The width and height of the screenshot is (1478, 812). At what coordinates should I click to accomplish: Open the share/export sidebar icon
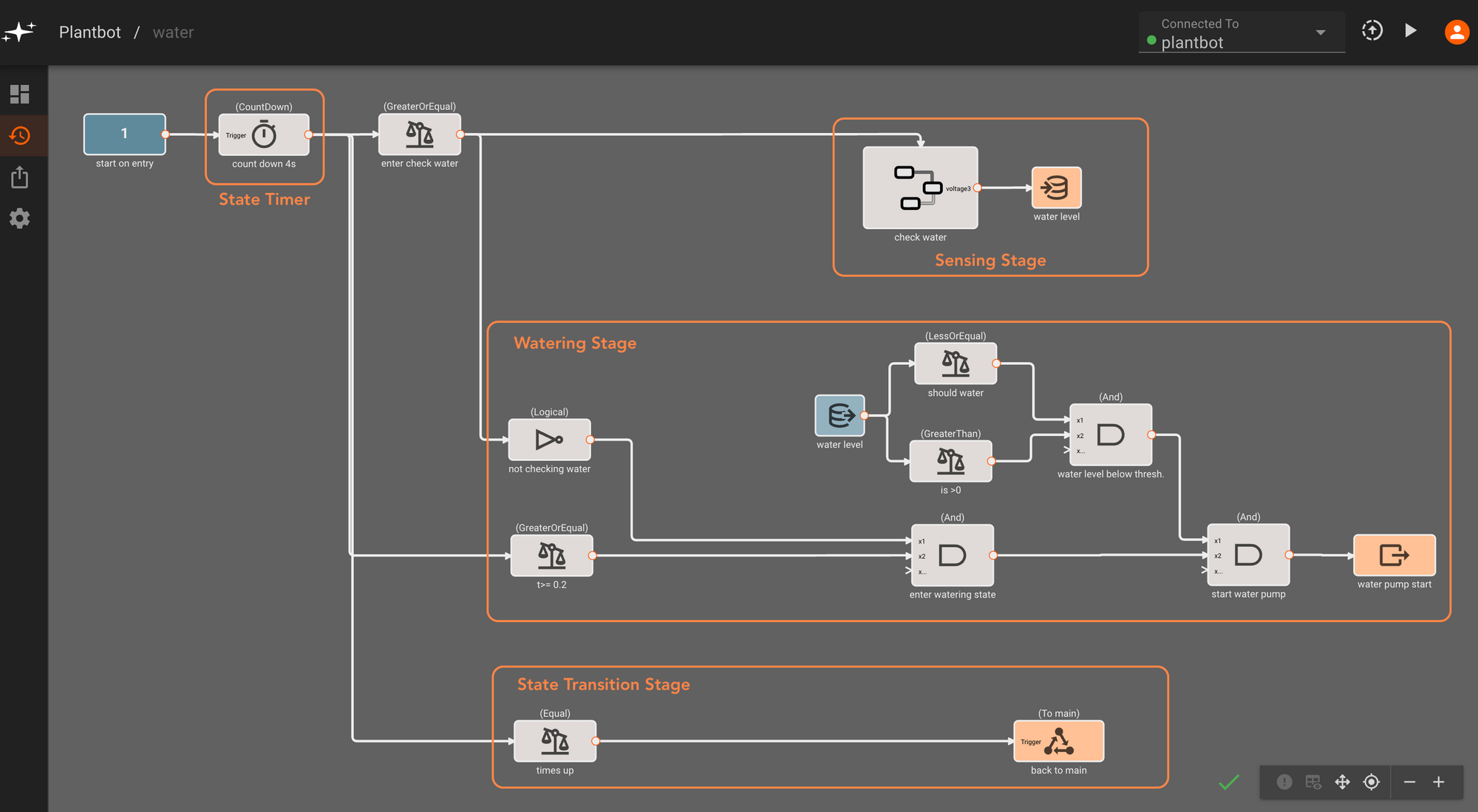(20, 177)
